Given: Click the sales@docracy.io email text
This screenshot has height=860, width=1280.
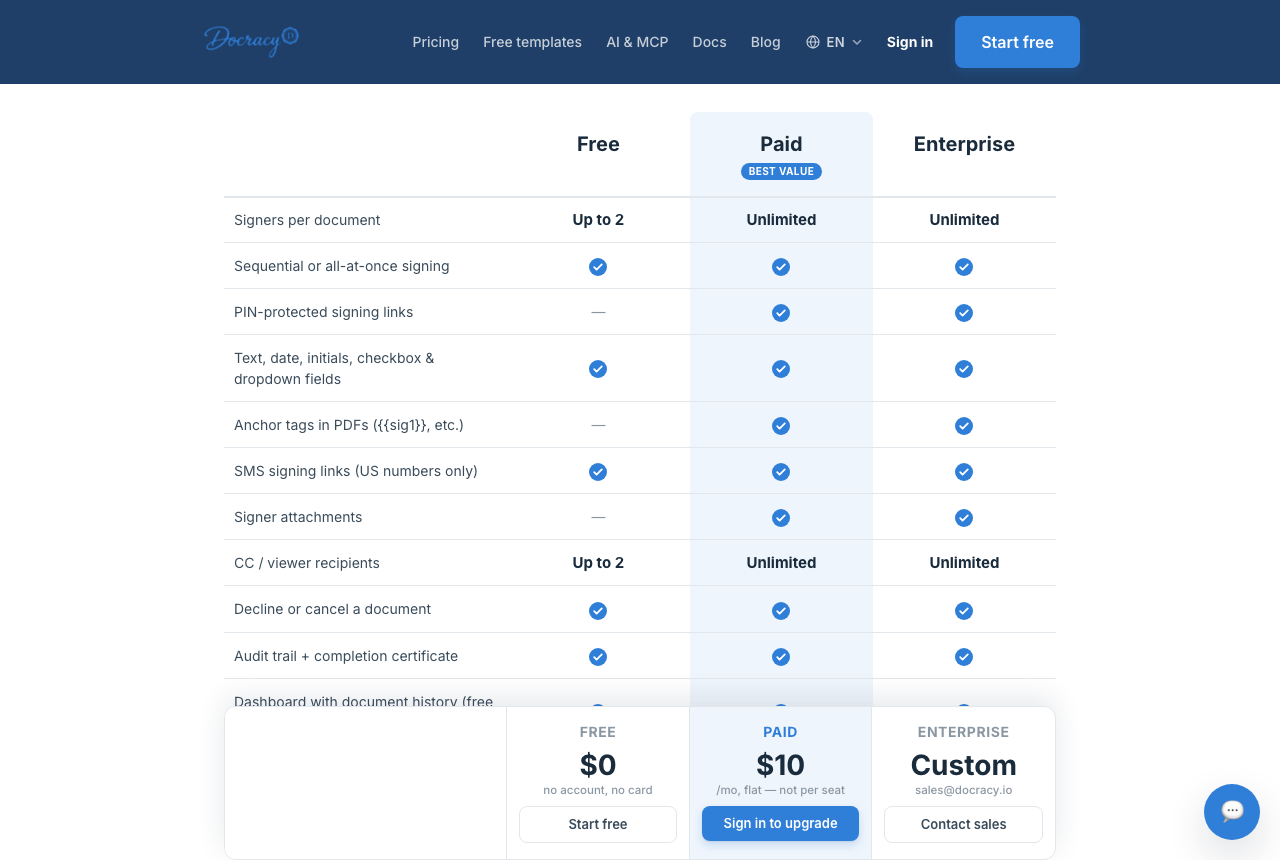Looking at the screenshot, I should pos(963,790).
